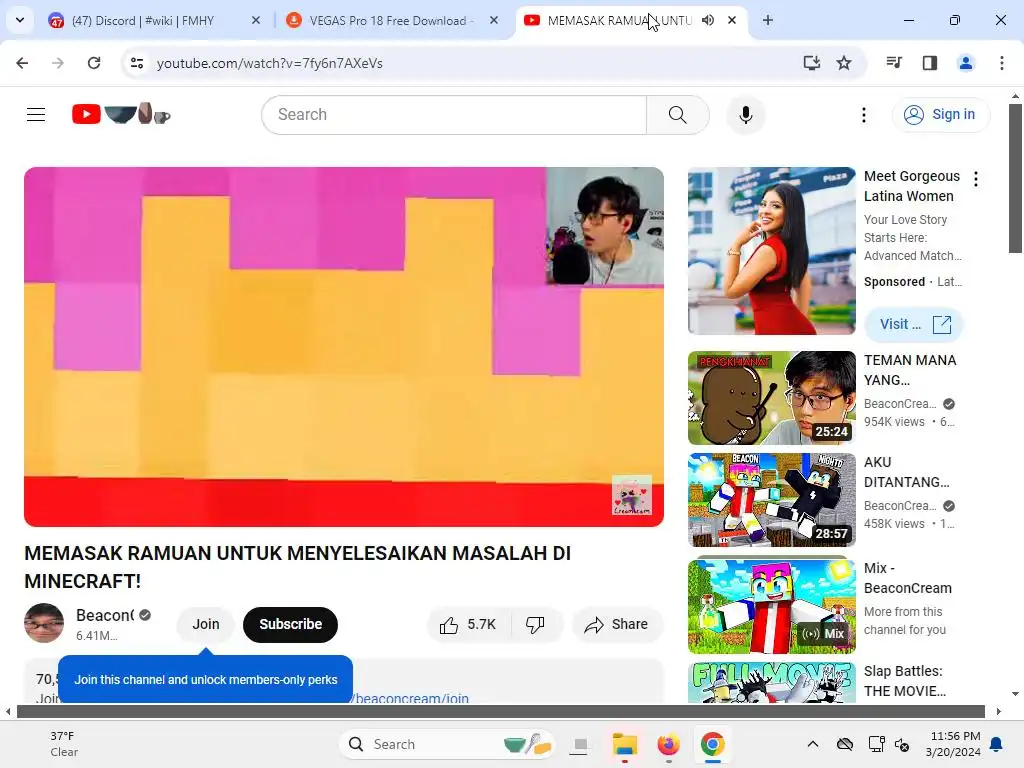Open options menu for Latina Women ad
Screen dimensions: 1024x768
coord(976,179)
